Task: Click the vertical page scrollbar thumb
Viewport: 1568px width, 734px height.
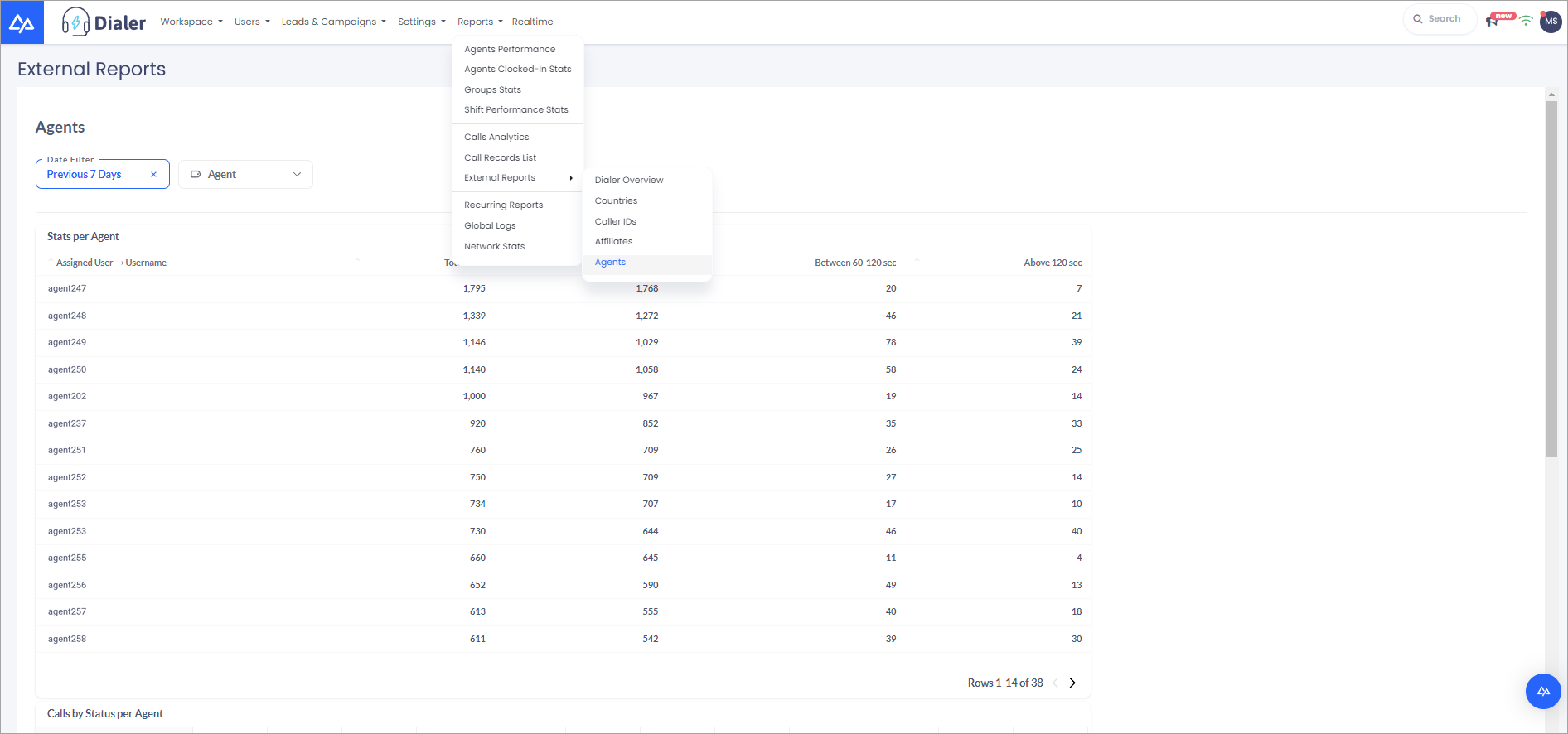Action: [1551, 278]
